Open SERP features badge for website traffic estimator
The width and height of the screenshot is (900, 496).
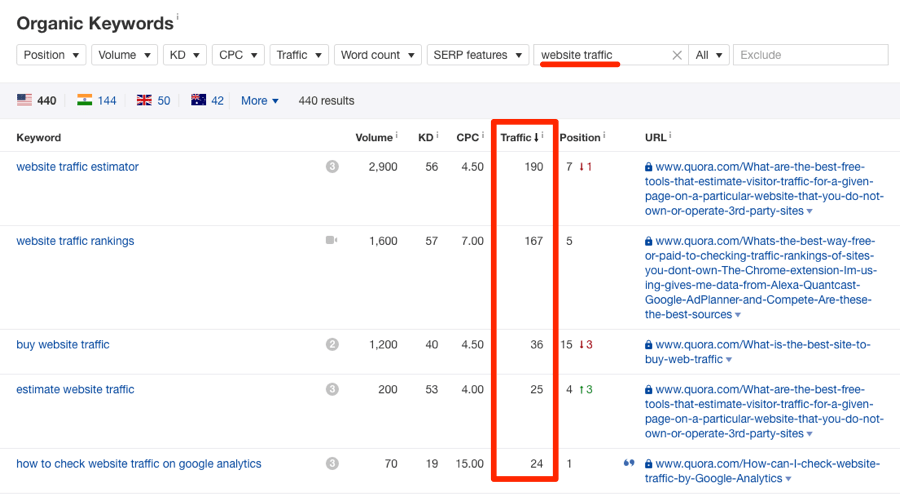tap(332, 166)
